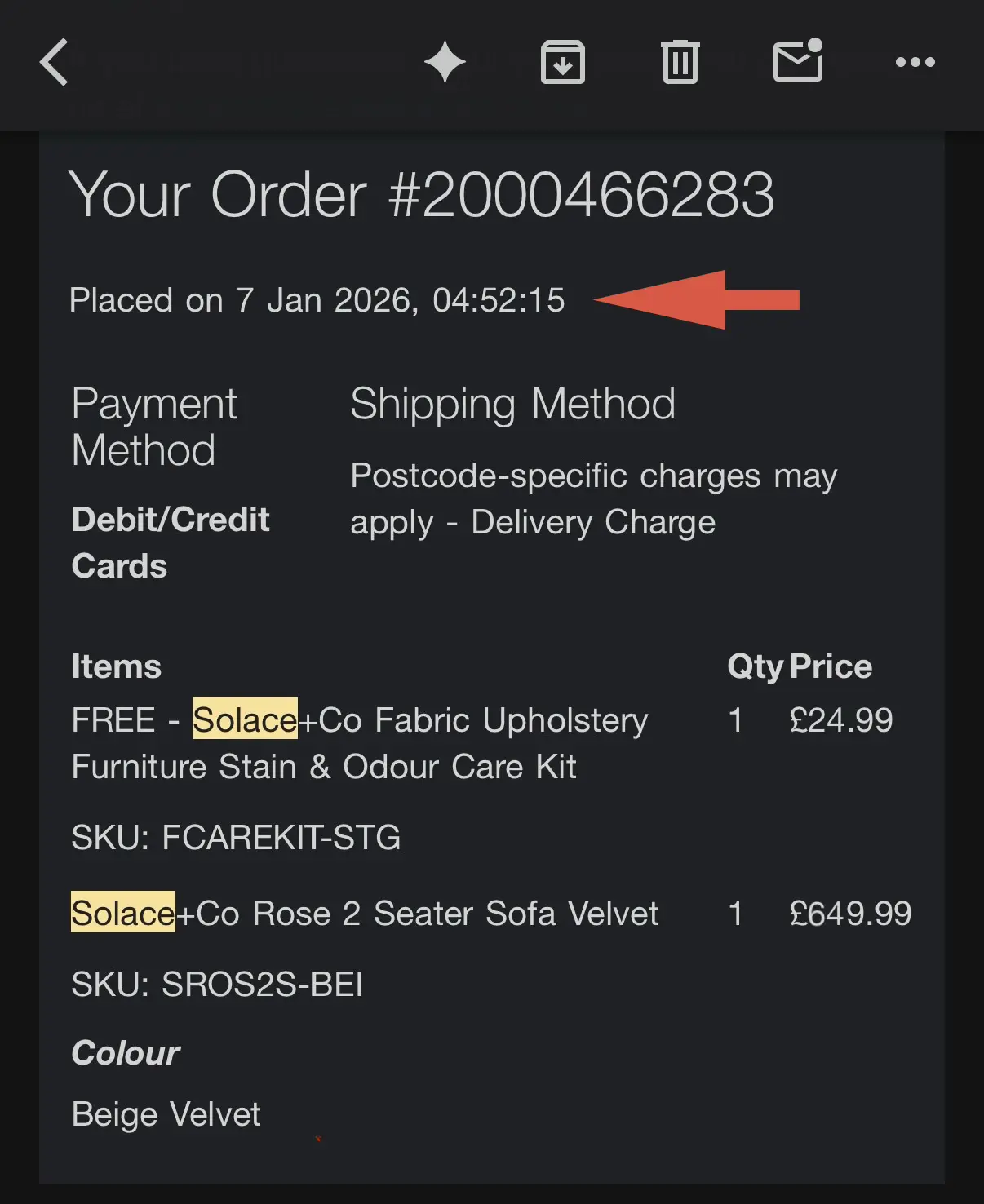The image size is (984, 1204).
Task: Click the SKU: SROS2S-BEI text
Action: 217,985
